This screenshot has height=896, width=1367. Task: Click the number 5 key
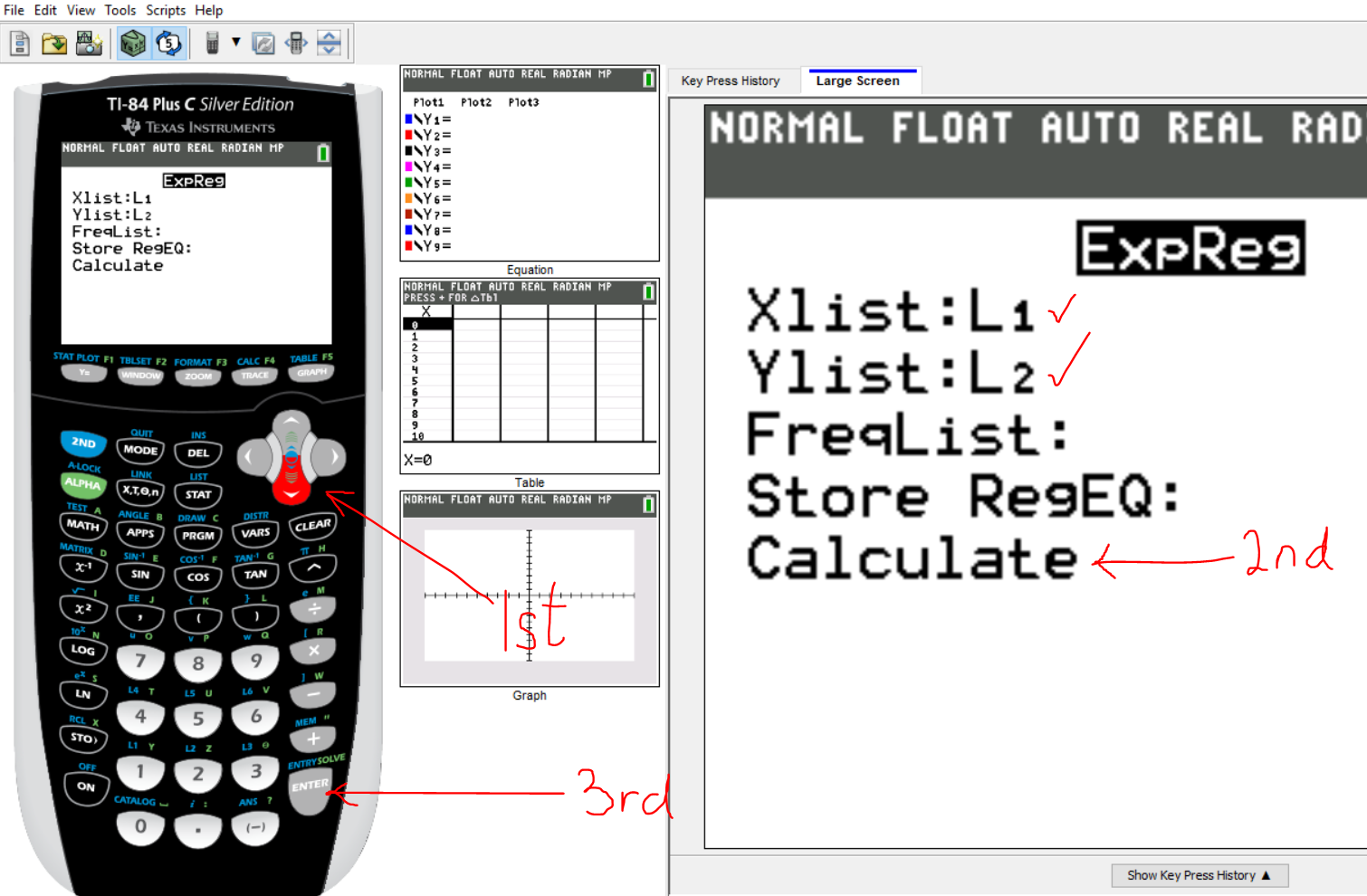pyautogui.click(x=198, y=720)
